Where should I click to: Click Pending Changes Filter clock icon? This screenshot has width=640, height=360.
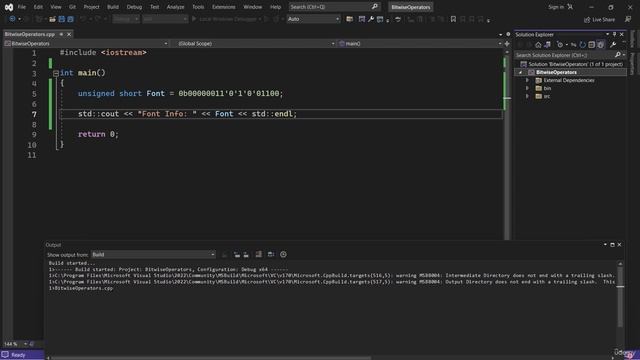tap(560, 45)
